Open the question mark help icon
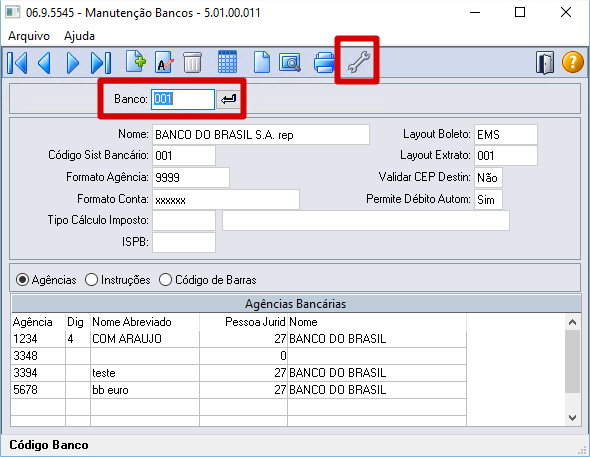 [x=573, y=62]
